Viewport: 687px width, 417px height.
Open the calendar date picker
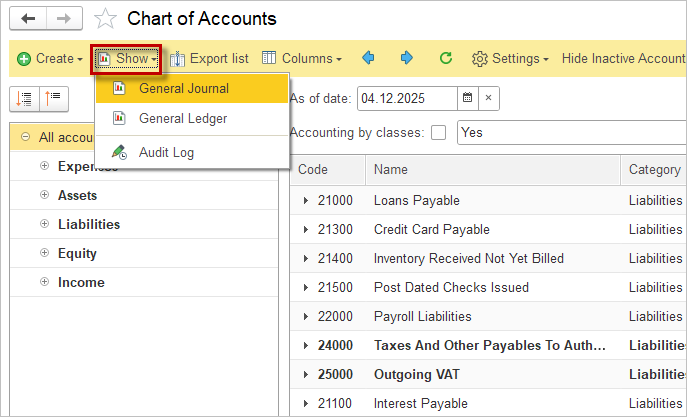coord(467,98)
